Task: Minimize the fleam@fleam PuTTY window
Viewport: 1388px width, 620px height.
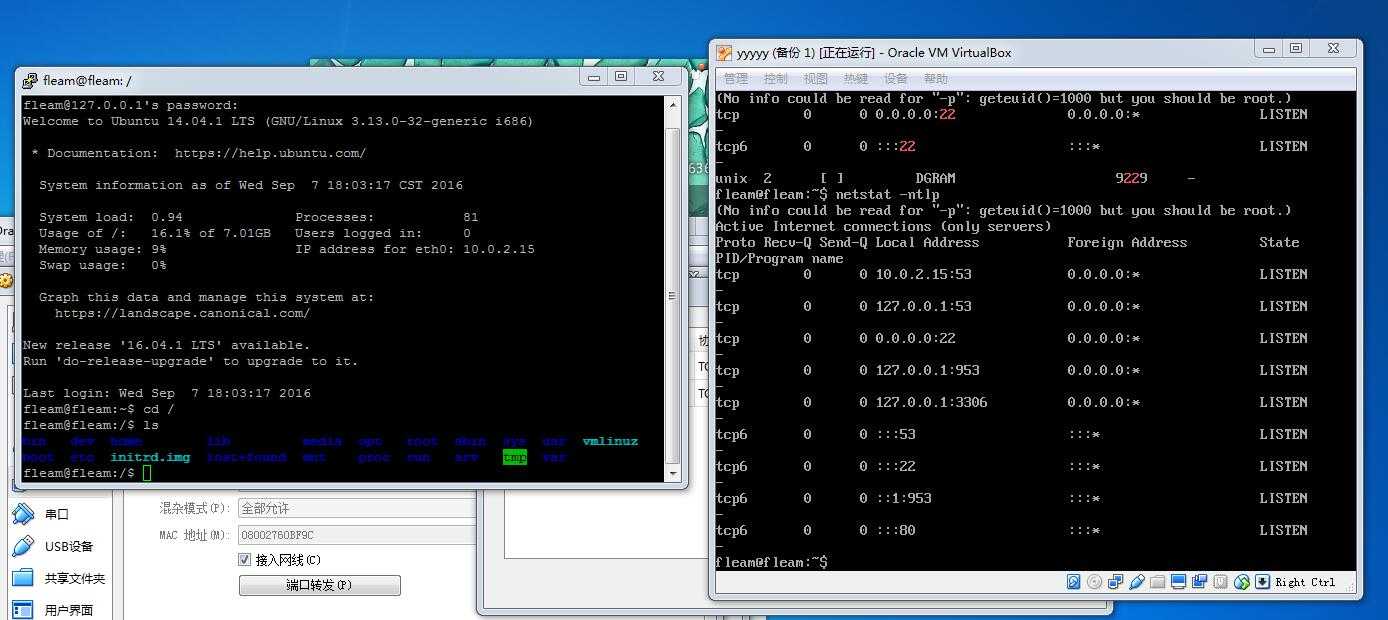Action: click(594, 77)
